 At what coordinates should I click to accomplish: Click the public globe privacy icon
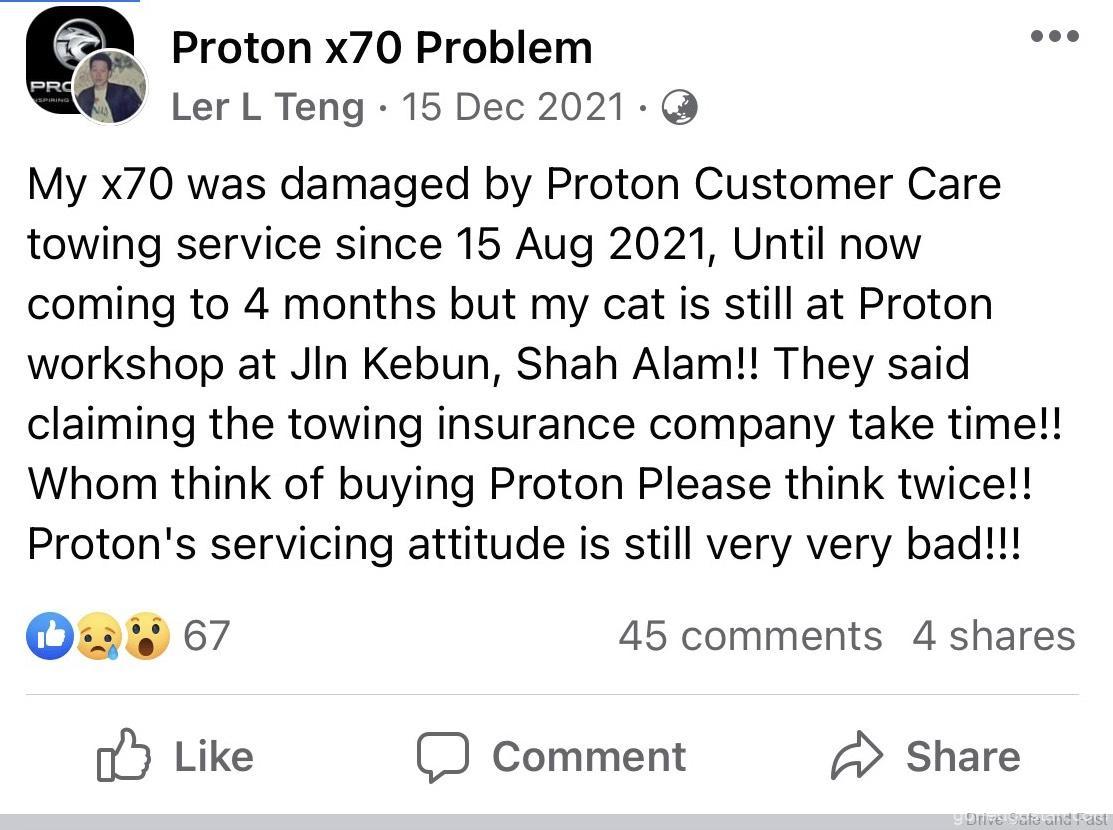pyautogui.click(x=680, y=106)
